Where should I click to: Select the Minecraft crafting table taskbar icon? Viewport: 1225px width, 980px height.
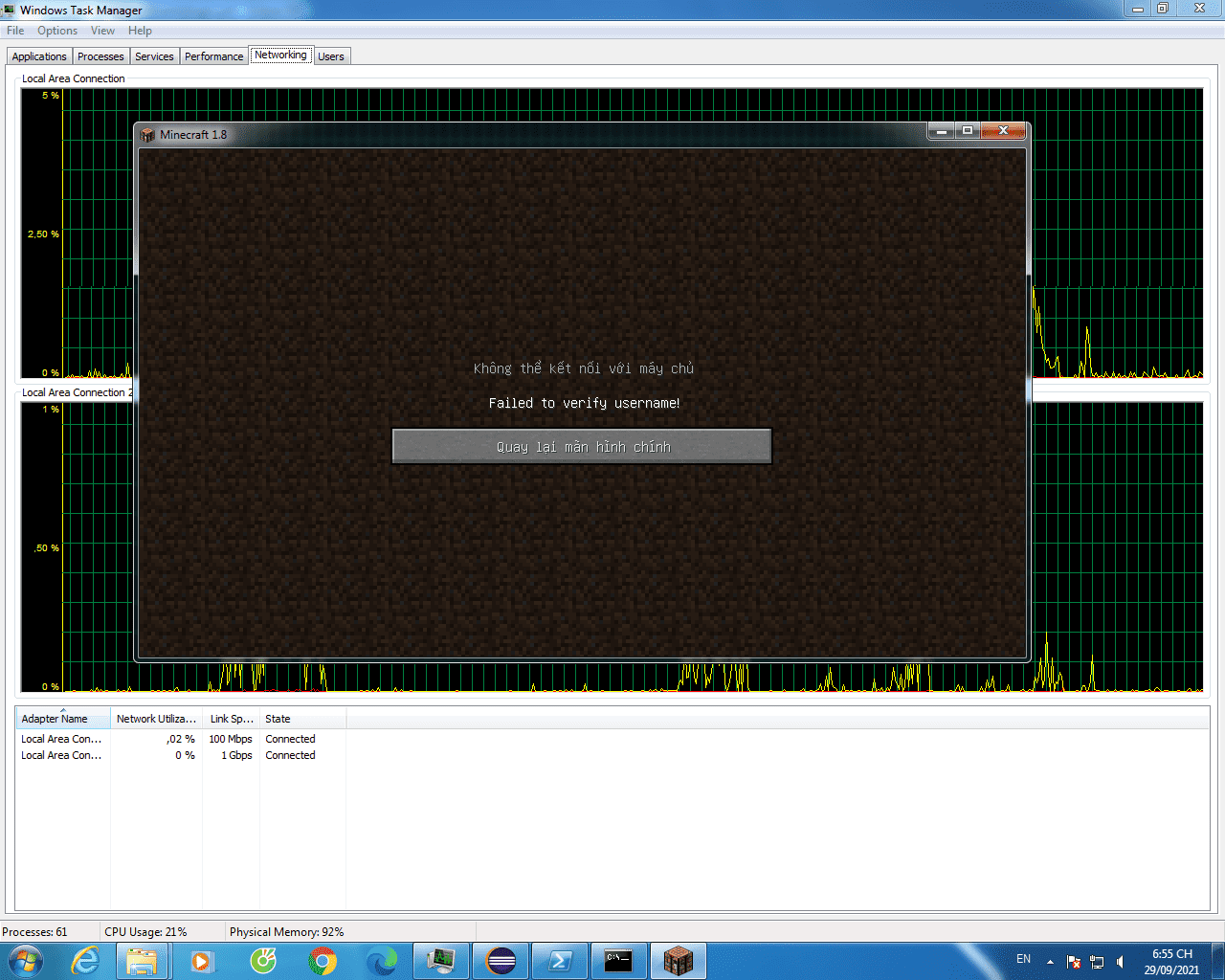pos(678,961)
